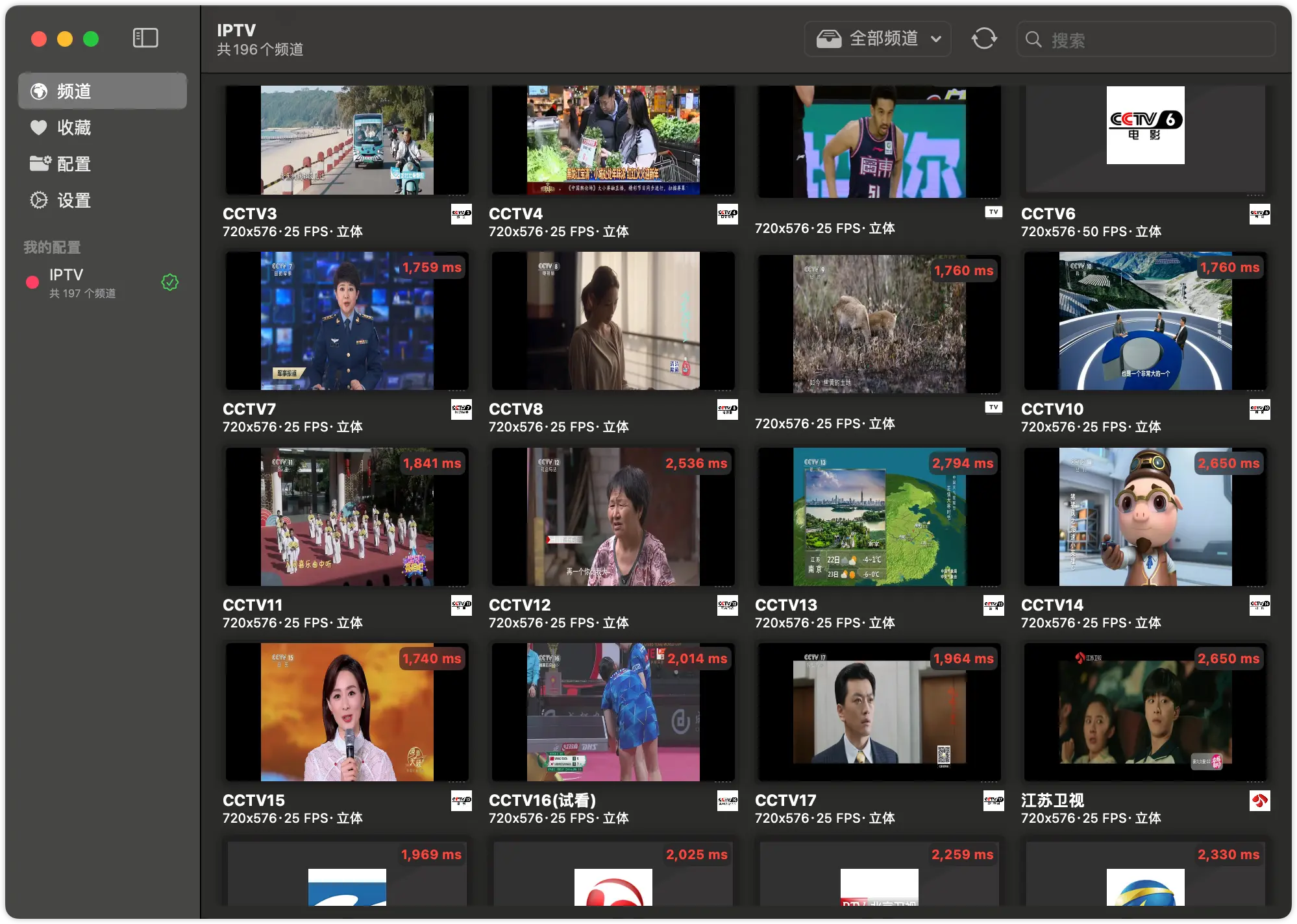Open 收藏 favorites in sidebar

pyautogui.click(x=103, y=128)
